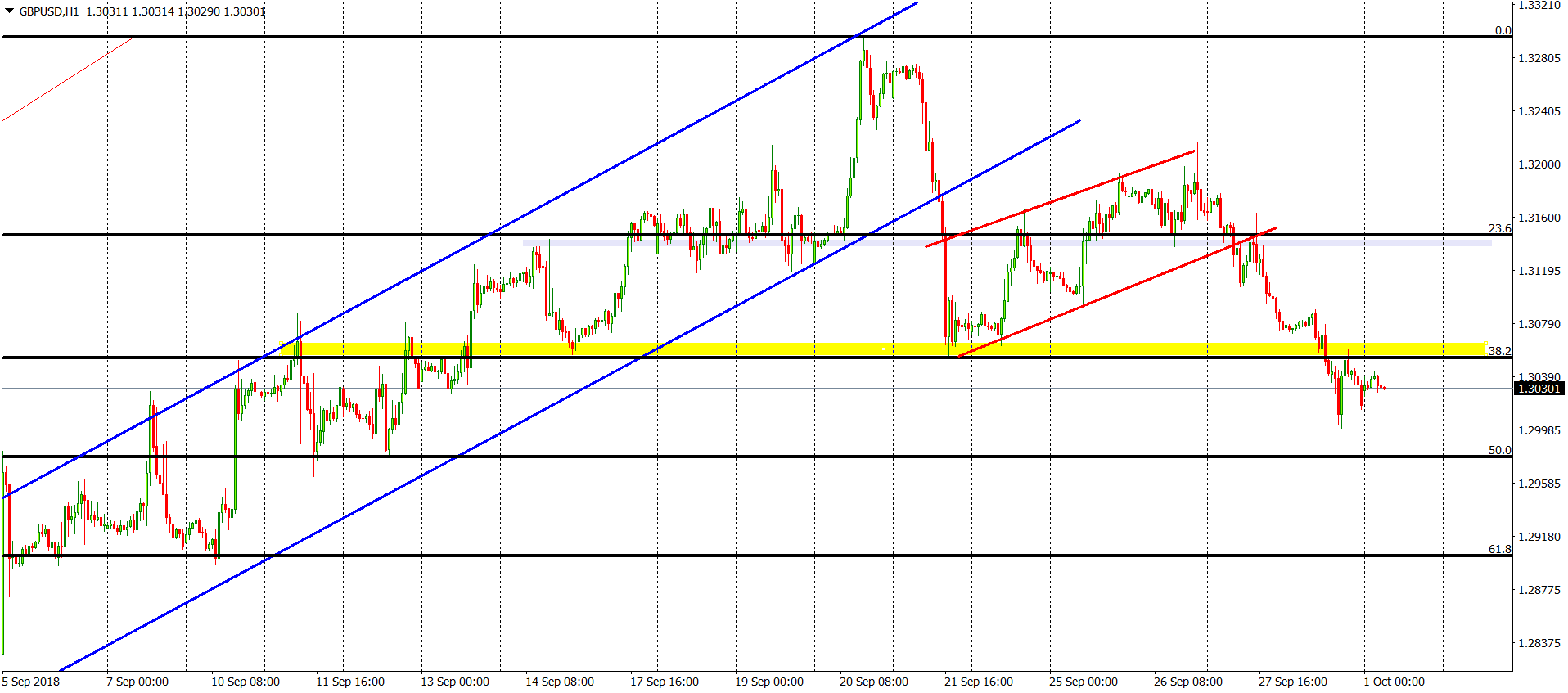This screenshot has width=1568, height=693.
Task: Click the chart menu triangle beside GBPUSD,H1
Action: pyautogui.click(x=9, y=11)
